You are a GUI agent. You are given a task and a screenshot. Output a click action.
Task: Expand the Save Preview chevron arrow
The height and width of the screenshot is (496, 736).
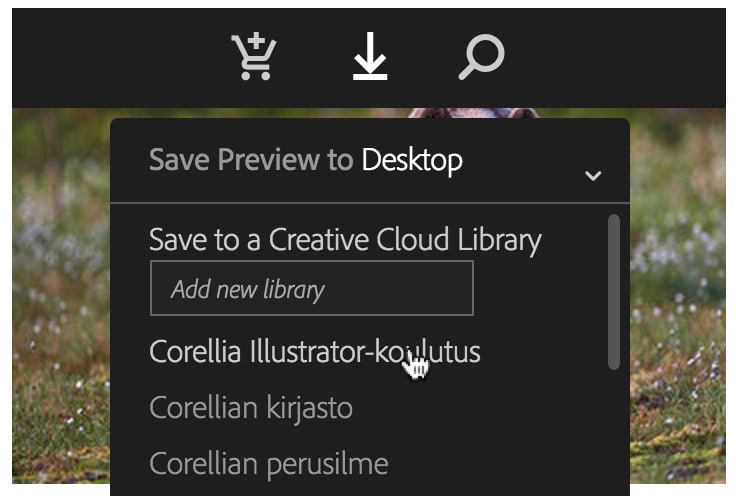click(593, 176)
